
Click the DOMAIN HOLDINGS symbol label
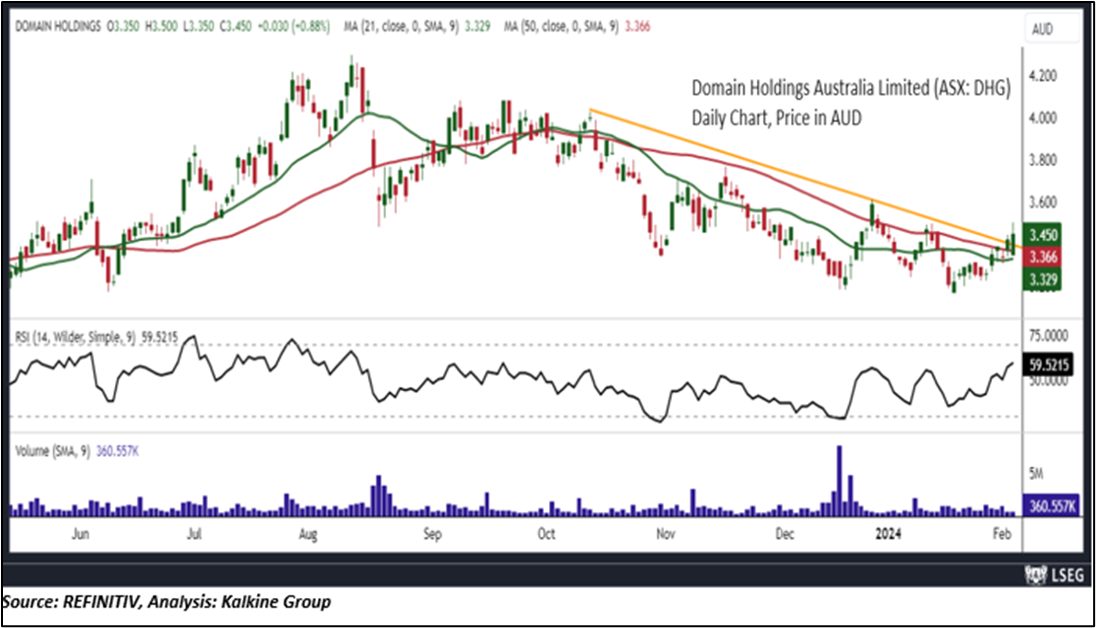click(58, 27)
